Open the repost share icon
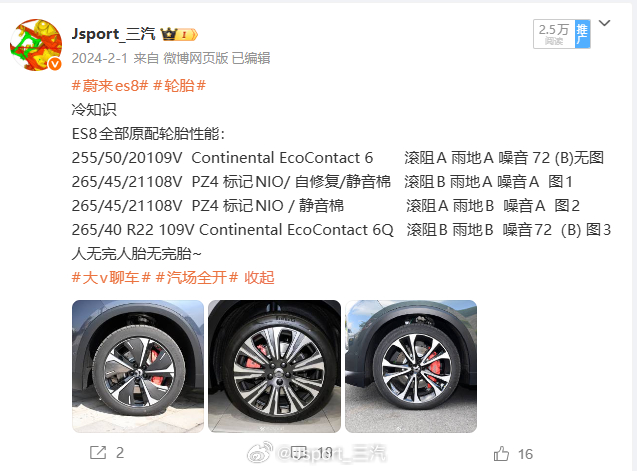Viewport: 637px width, 471px height. click(98, 453)
